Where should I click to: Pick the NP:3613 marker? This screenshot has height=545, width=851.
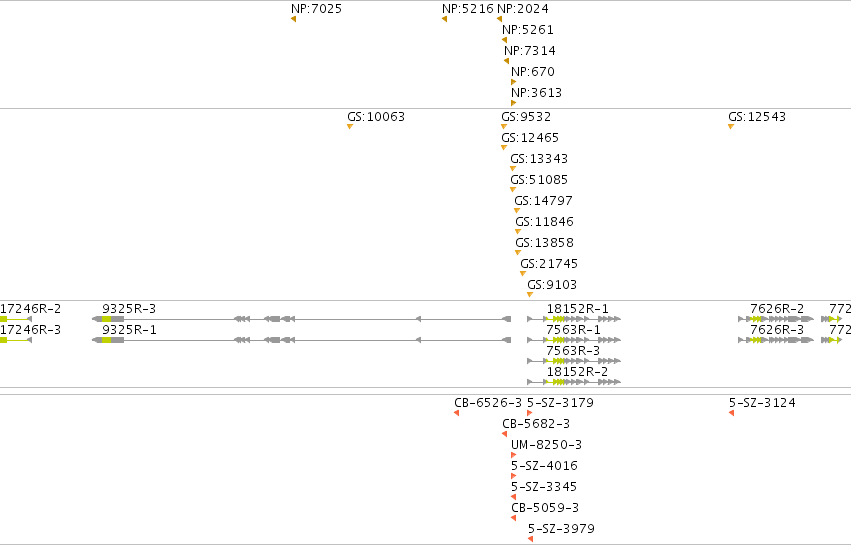(x=513, y=103)
